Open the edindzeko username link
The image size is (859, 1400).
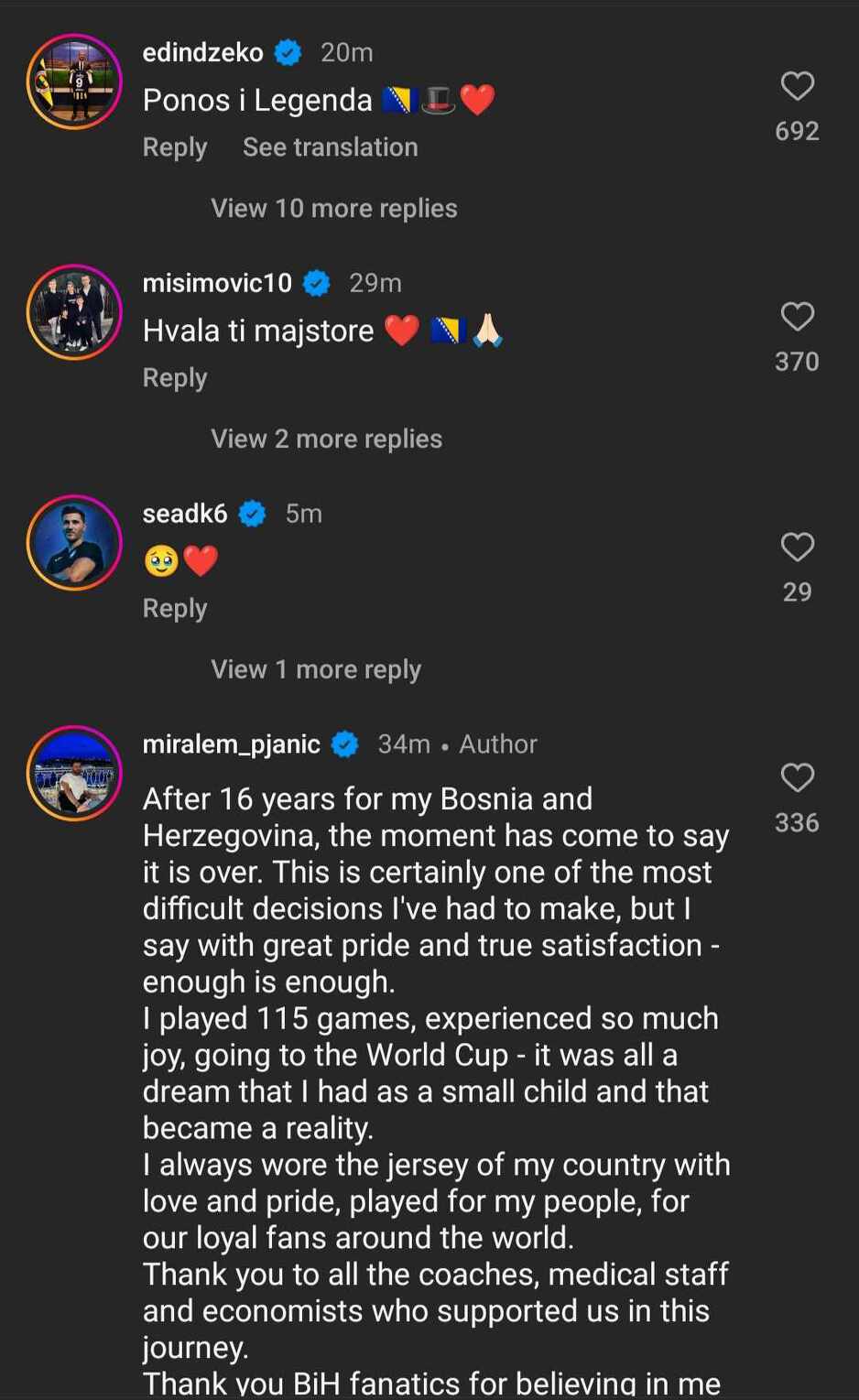point(202,53)
